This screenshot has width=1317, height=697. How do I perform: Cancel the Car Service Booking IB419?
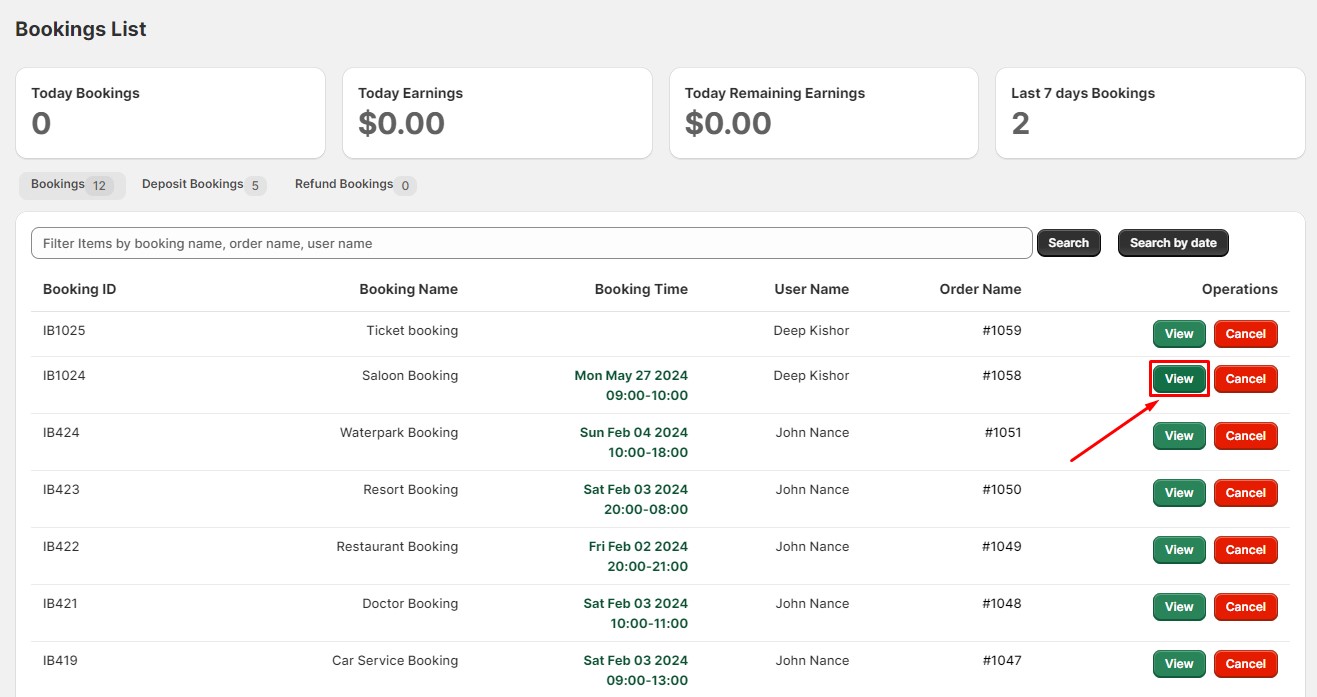coord(1245,664)
